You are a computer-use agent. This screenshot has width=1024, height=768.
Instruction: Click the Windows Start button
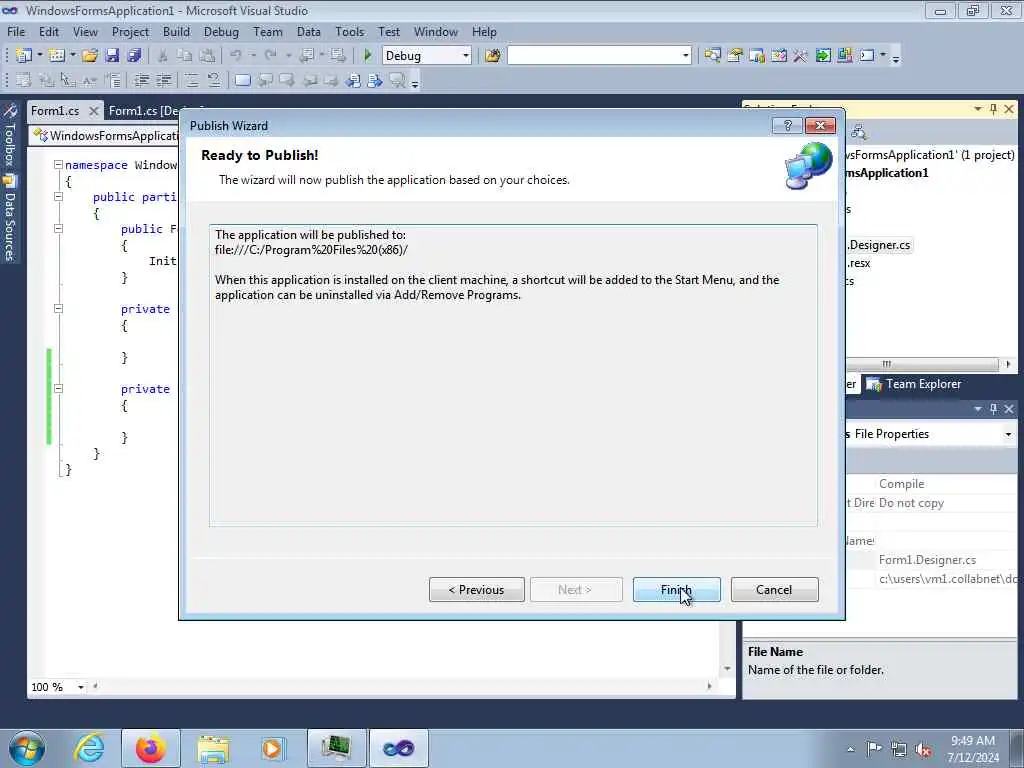coord(27,748)
